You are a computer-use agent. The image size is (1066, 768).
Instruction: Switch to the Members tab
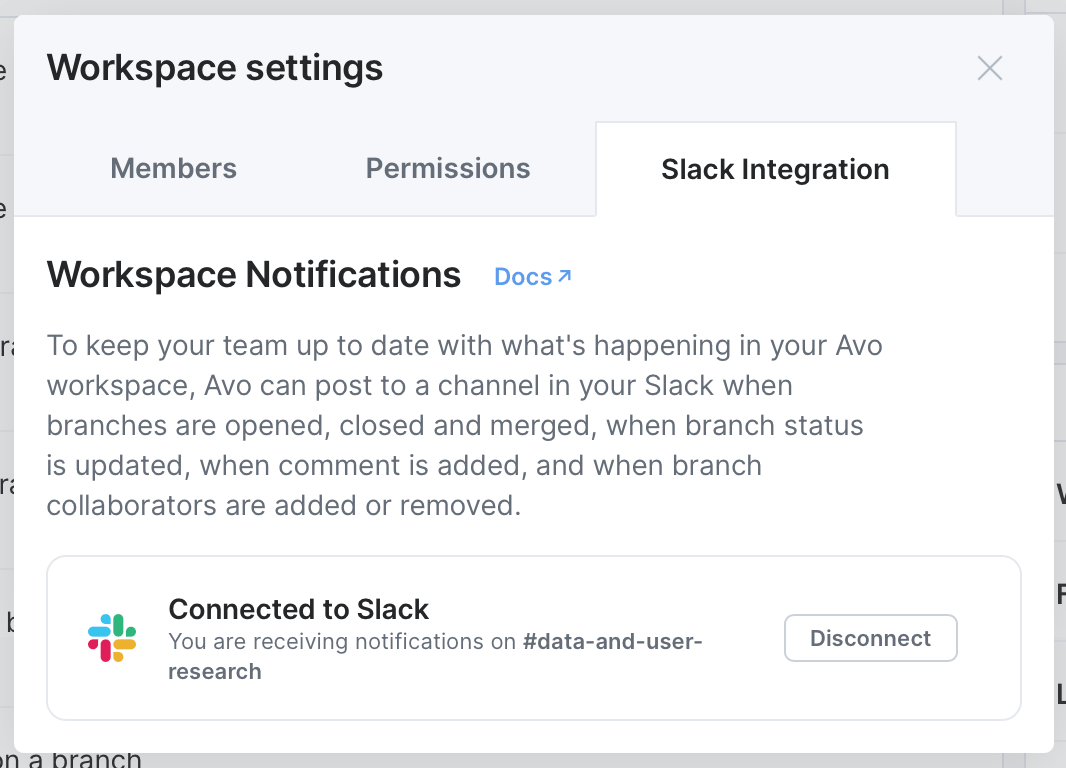[173, 168]
